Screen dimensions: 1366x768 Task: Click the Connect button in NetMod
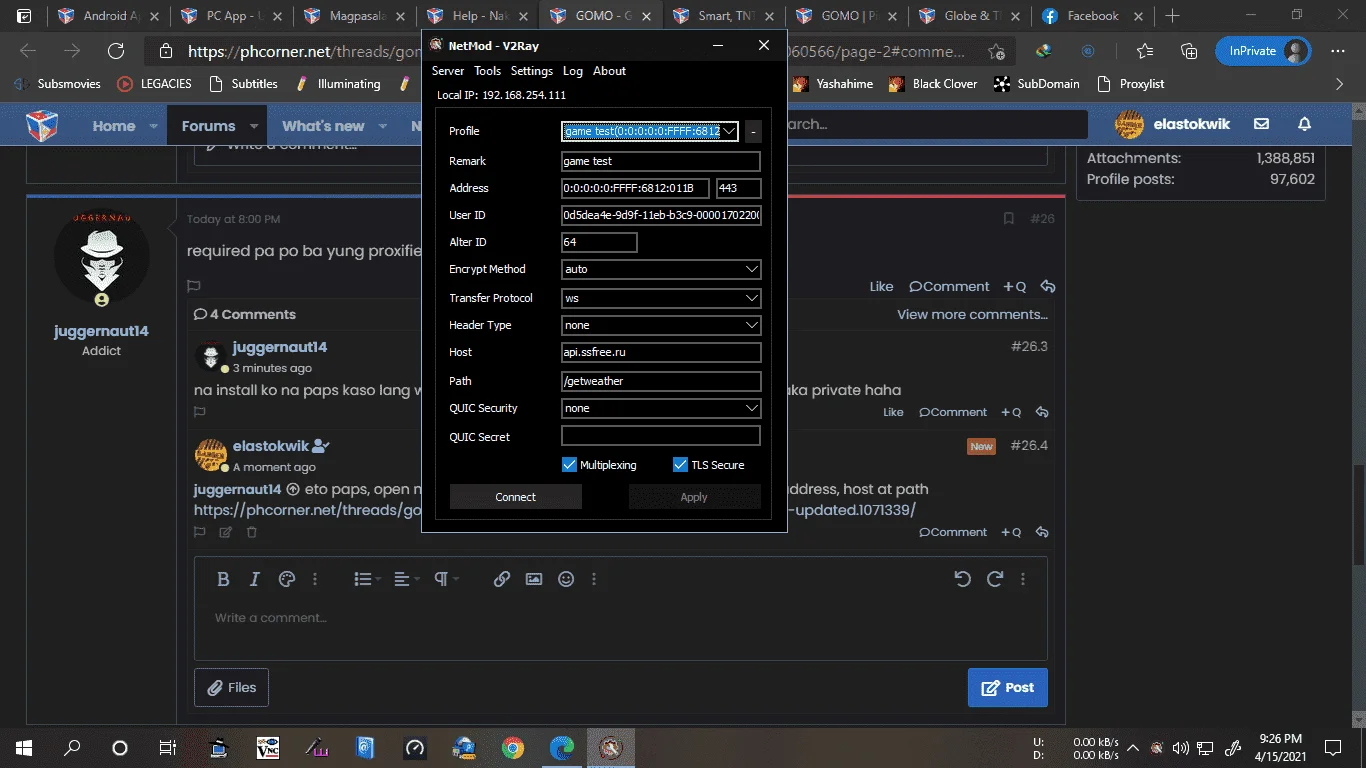[x=516, y=497]
